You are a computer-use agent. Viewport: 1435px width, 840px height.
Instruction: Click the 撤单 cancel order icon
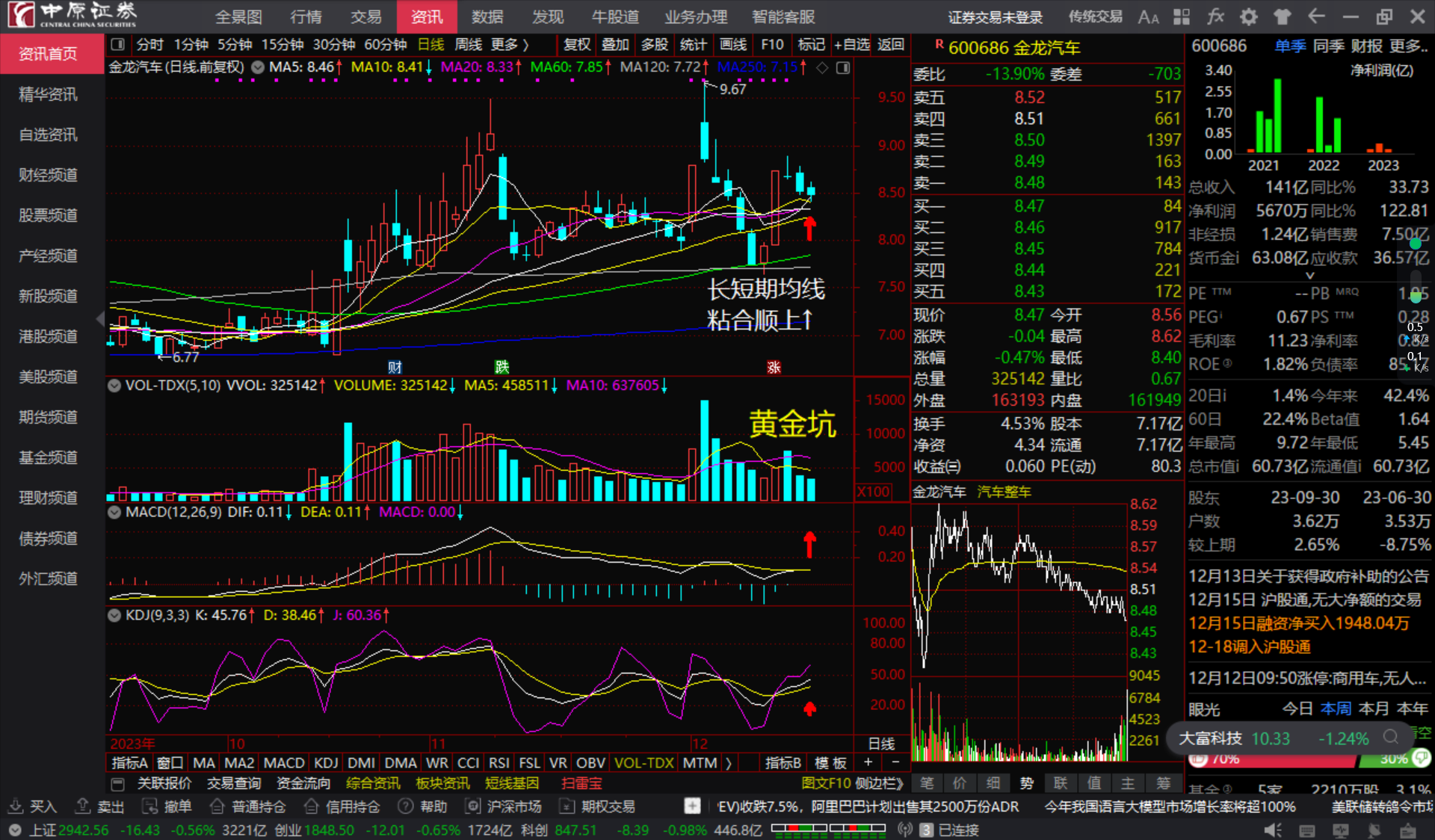(x=150, y=806)
